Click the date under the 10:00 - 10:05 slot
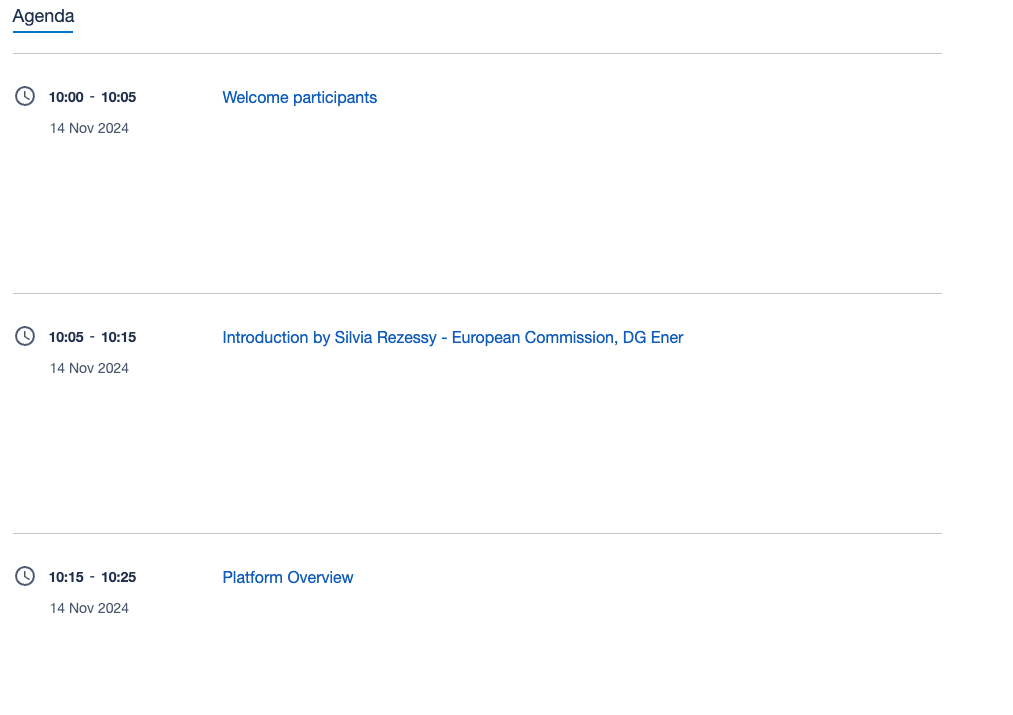This screenshot has height=715, width=1013. tap(89, 128)
